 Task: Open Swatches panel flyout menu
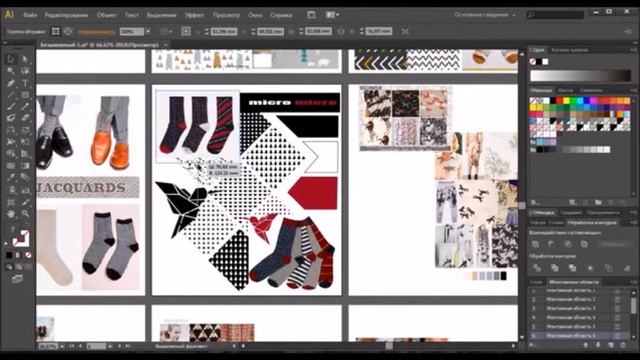(x=633, y=90)
